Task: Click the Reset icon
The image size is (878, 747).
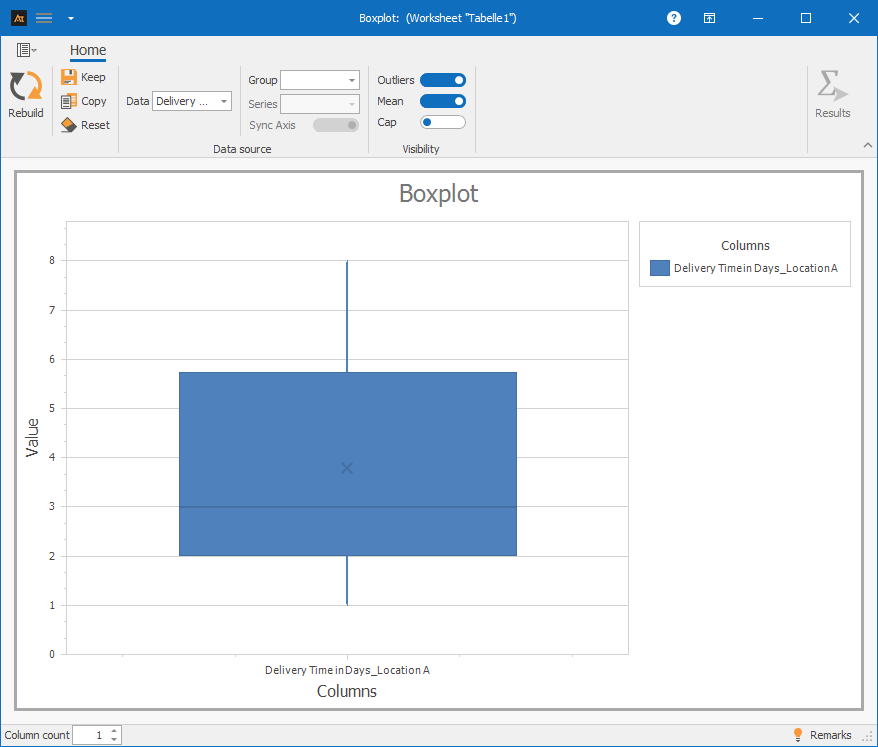Action: click(x=69, y=125)
